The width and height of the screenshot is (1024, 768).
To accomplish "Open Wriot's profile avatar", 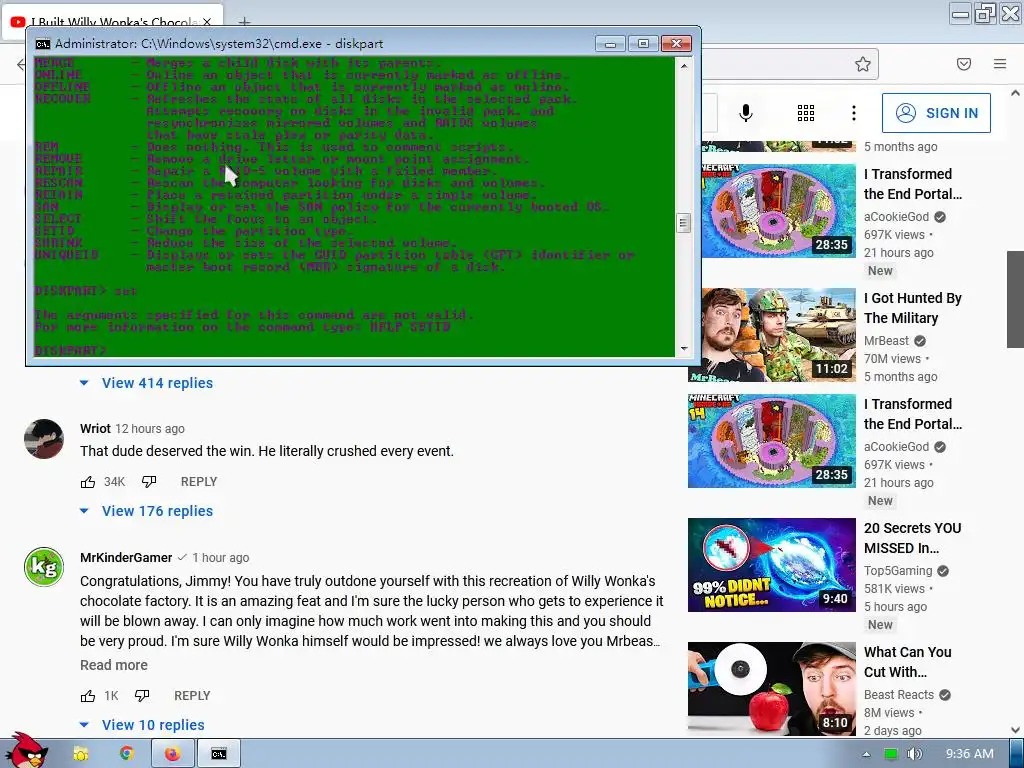I will click(44, 439).
